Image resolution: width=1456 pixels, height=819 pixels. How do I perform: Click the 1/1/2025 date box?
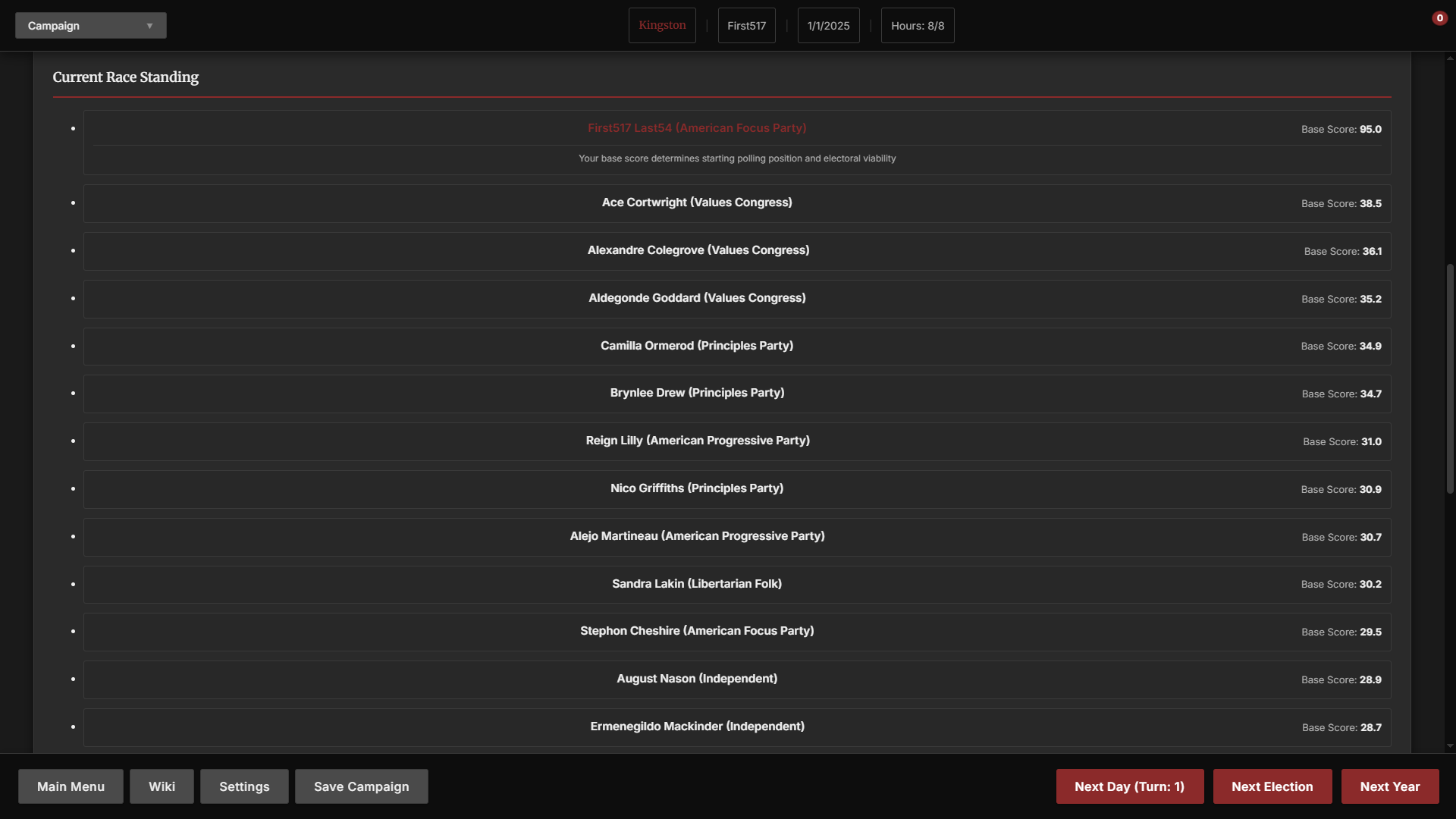tap(828, 26)
